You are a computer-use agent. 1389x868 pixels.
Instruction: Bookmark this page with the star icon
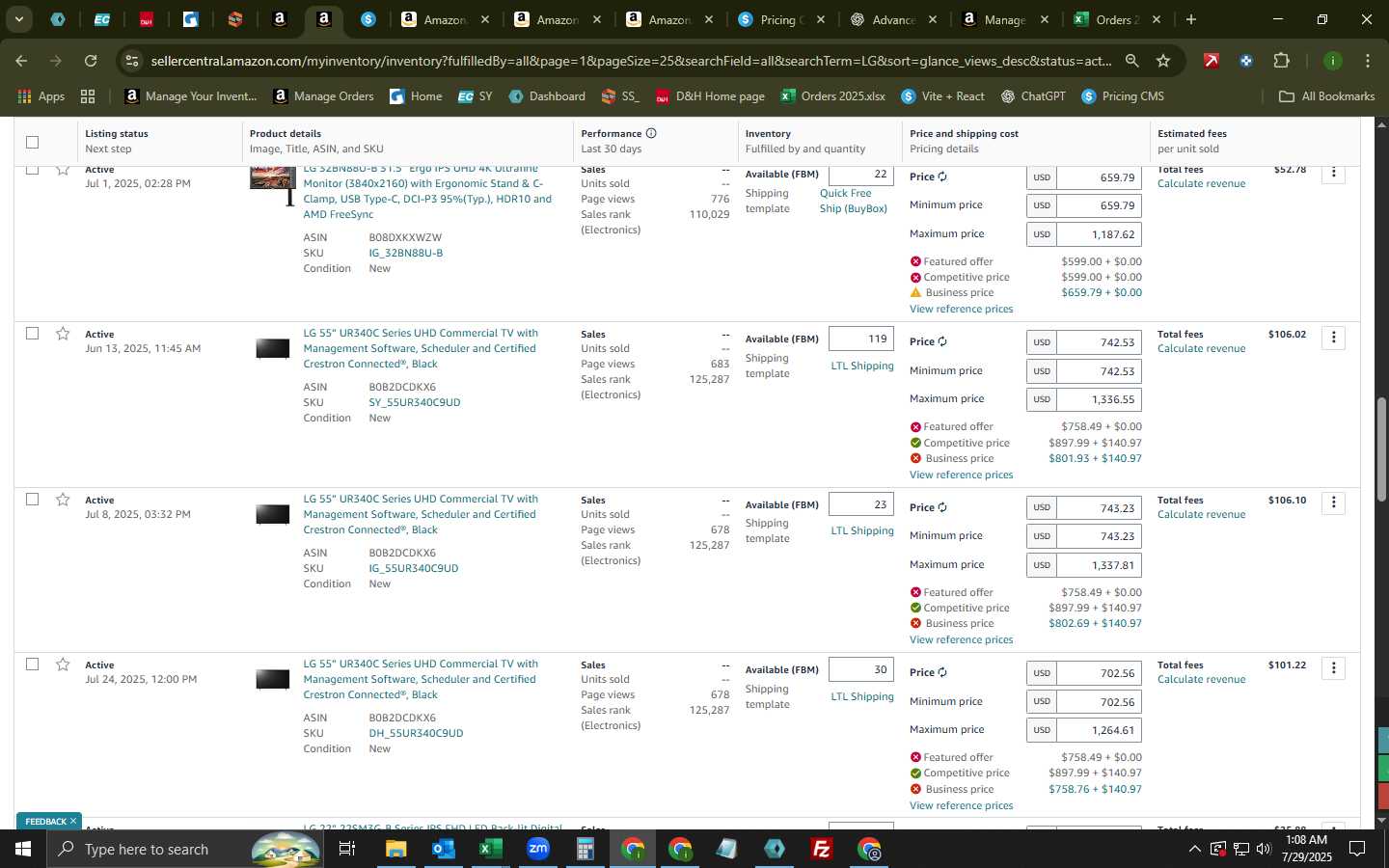(x=1163, y=61)
